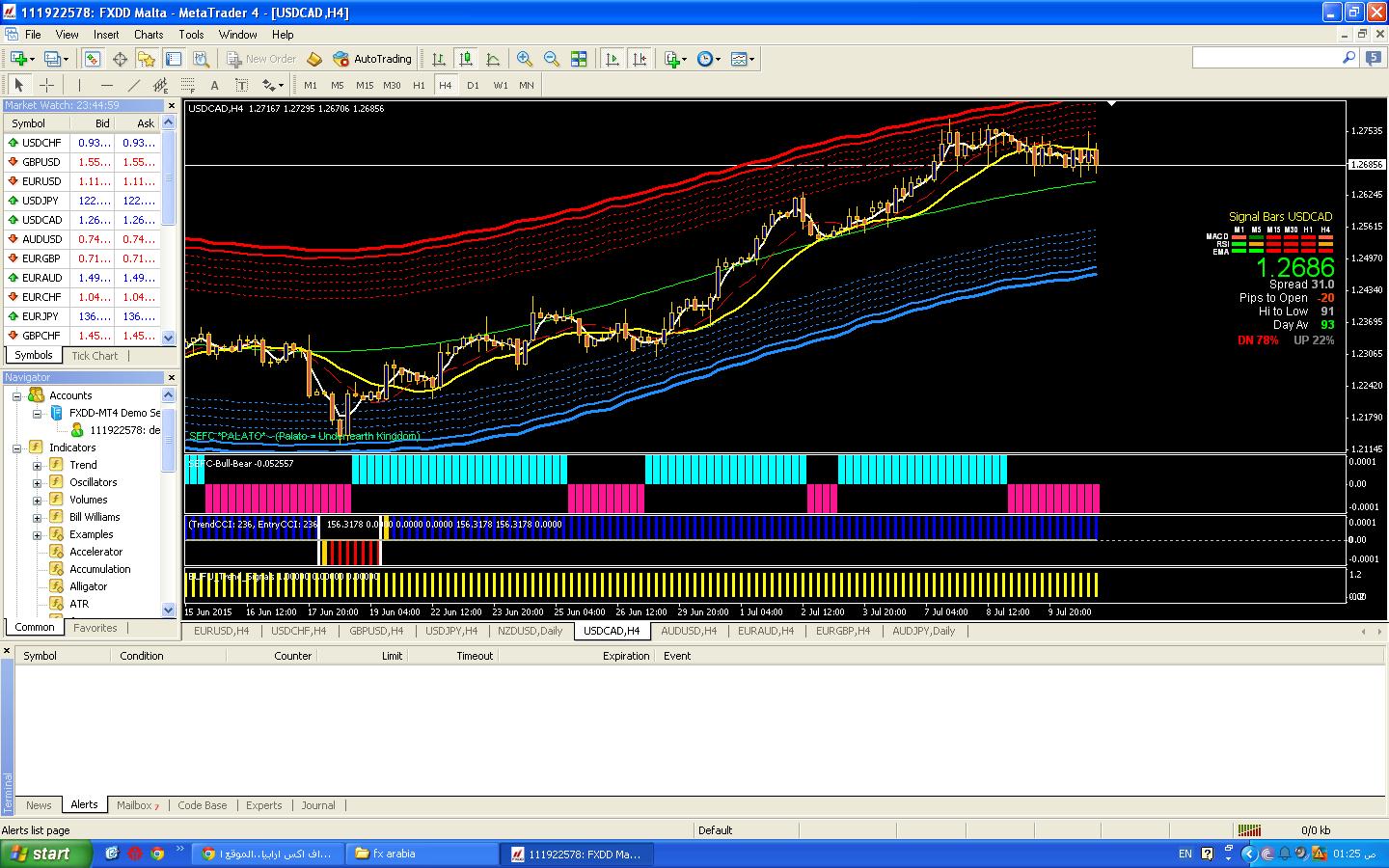Open the Tools menu

coord(191,34)
